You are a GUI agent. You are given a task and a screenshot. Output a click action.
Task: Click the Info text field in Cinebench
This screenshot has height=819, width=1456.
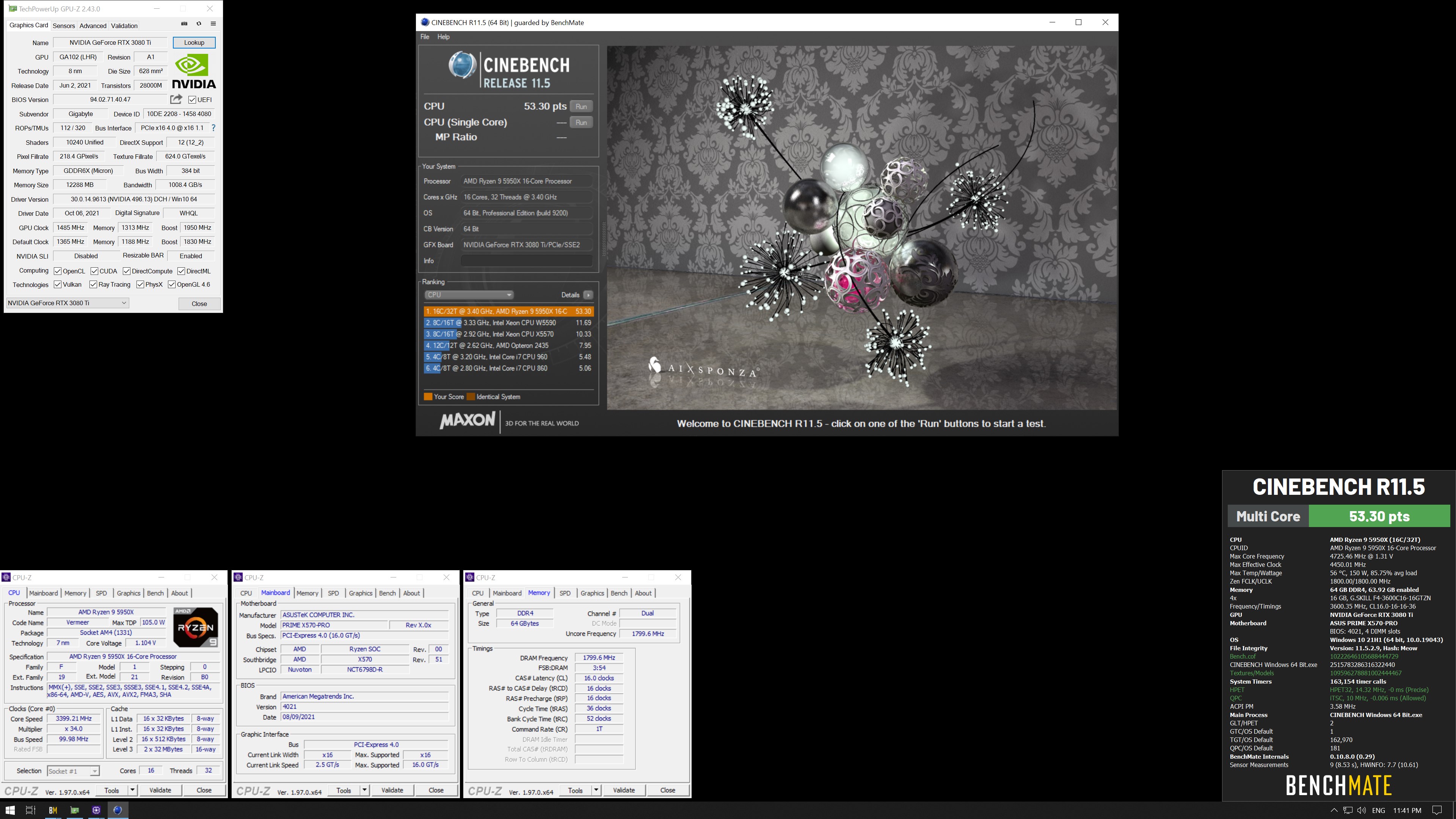pyautogui.click(x=526, y=260)
